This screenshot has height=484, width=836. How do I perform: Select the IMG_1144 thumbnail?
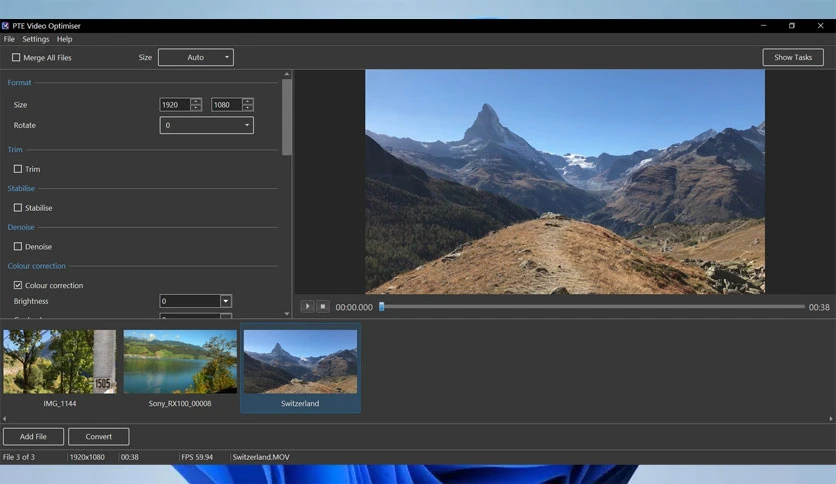point(60,368)
